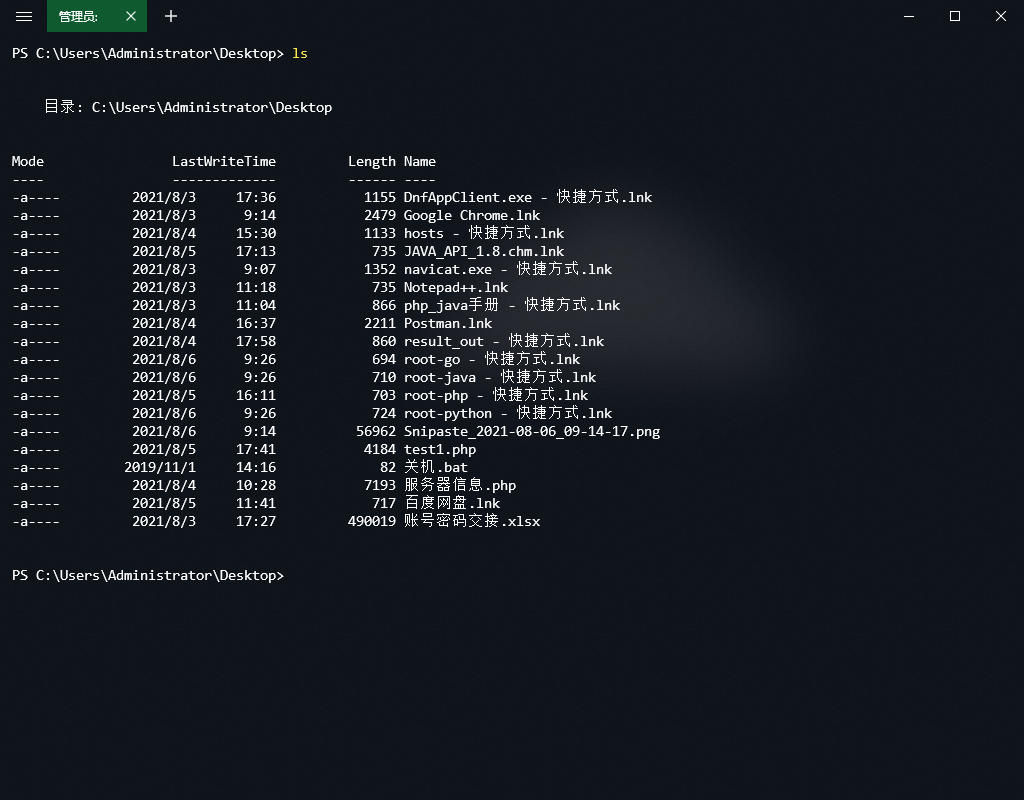
Task: Click the 17:36 time on first row
Action: 256,197
